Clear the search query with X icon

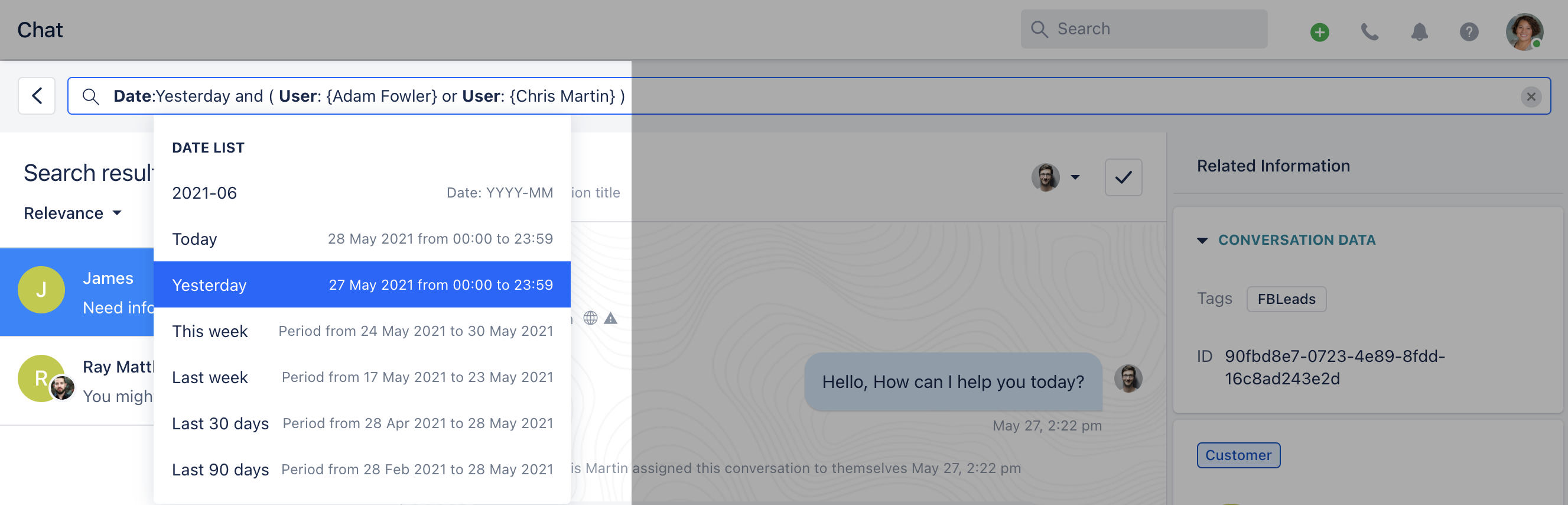click(x=1530, y=96)
